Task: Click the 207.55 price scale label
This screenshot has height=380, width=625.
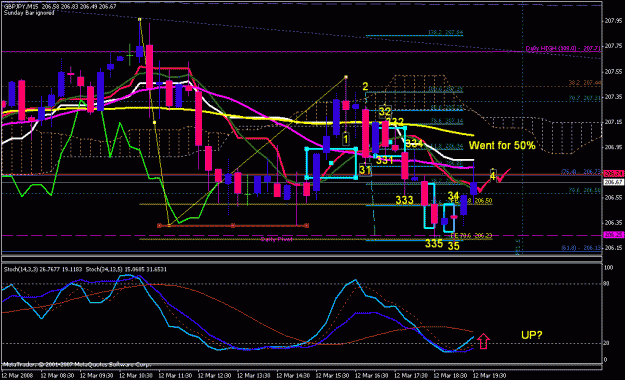Action: [x=613, y=71]
